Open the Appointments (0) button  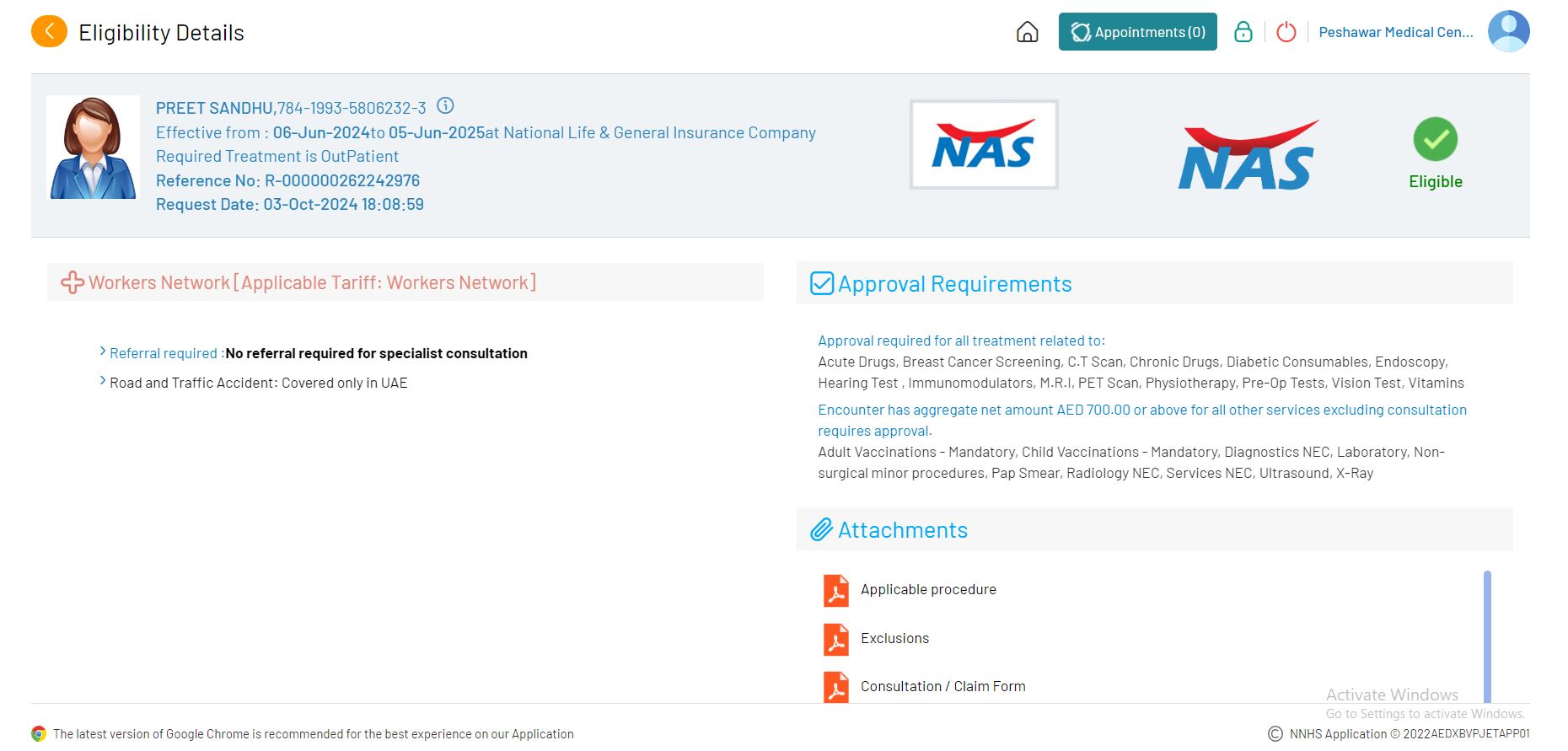[1137, 32]
